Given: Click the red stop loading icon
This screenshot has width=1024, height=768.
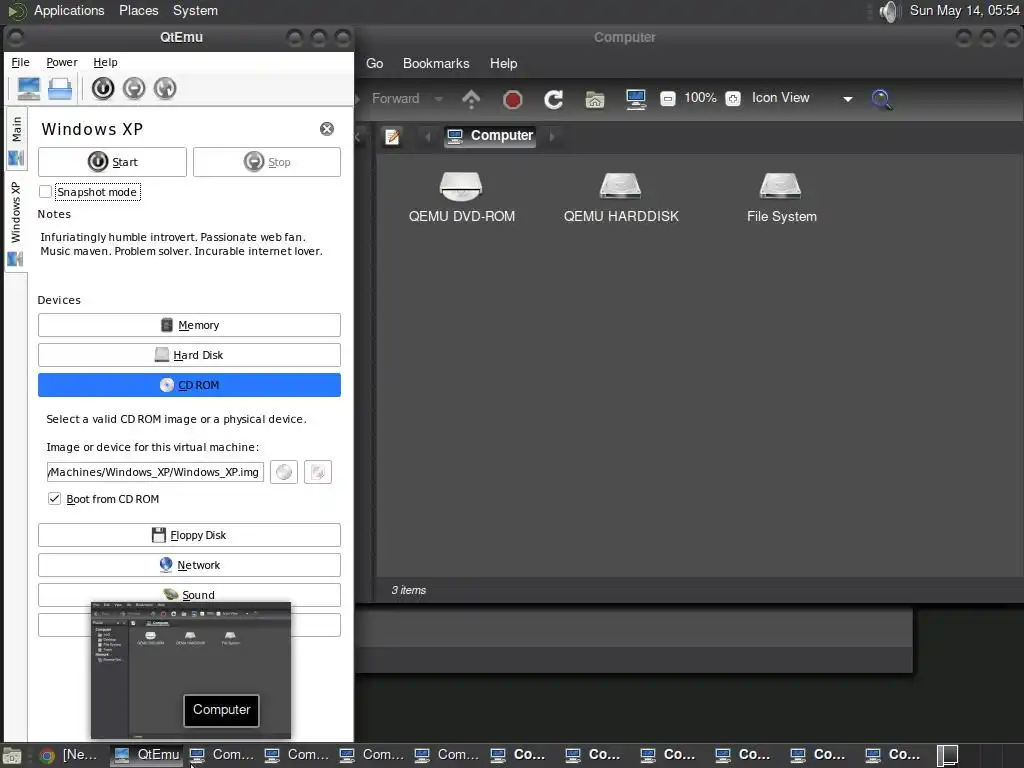Looking at the screenshot, I should (x=513, y=99).
